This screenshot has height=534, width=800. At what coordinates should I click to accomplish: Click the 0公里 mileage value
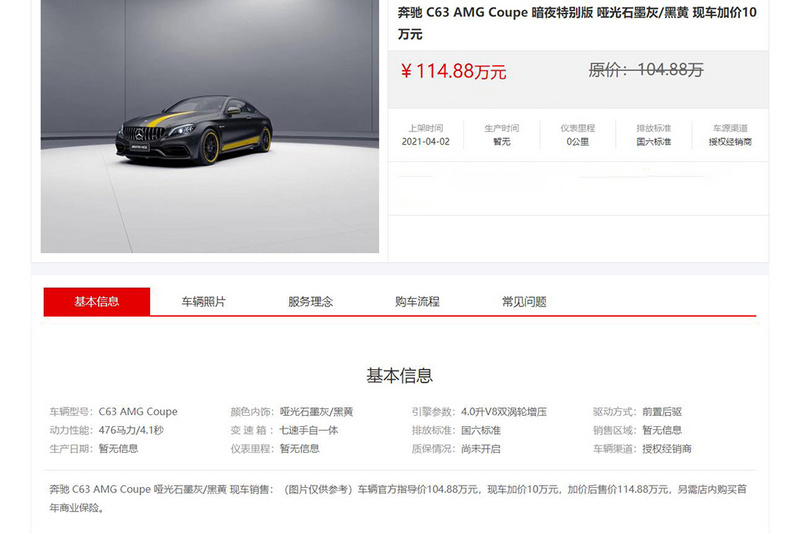click(578, 142)
